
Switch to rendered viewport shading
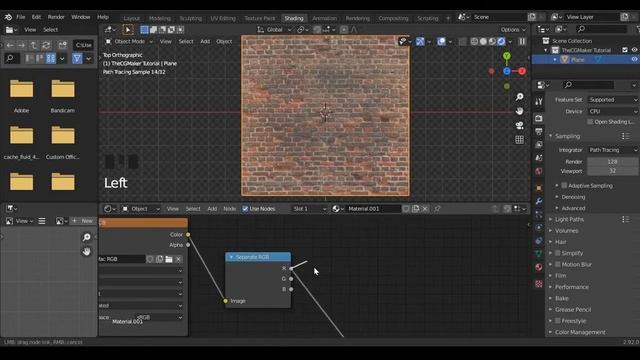tap(501, 41)
